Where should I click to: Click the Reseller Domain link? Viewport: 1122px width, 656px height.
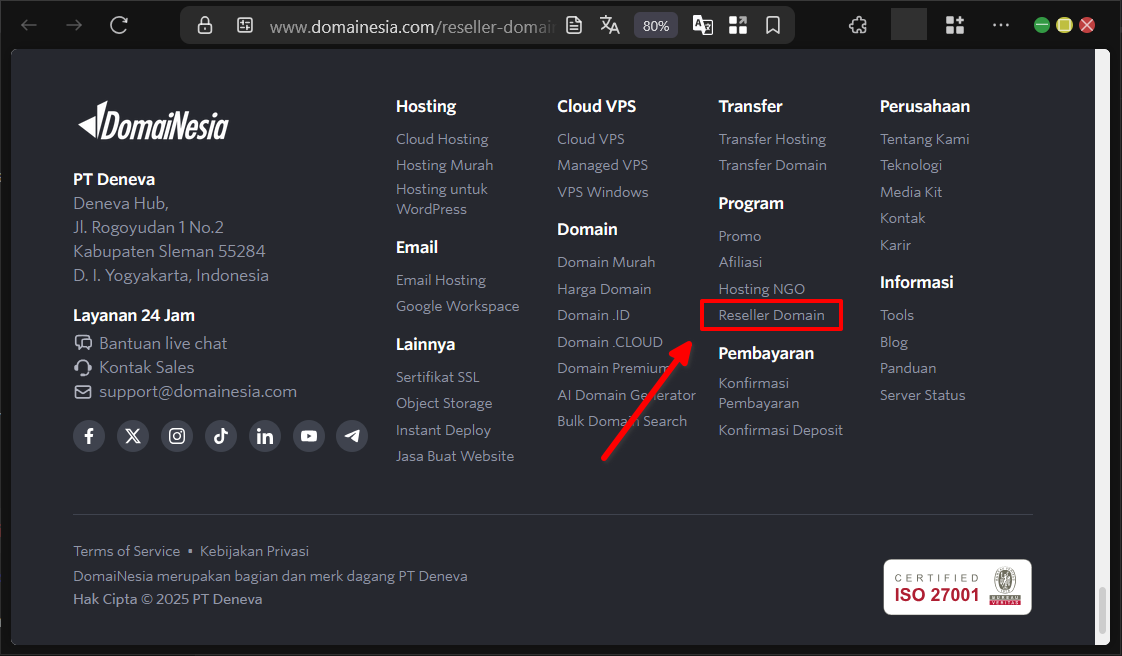[x=771, y=315]
